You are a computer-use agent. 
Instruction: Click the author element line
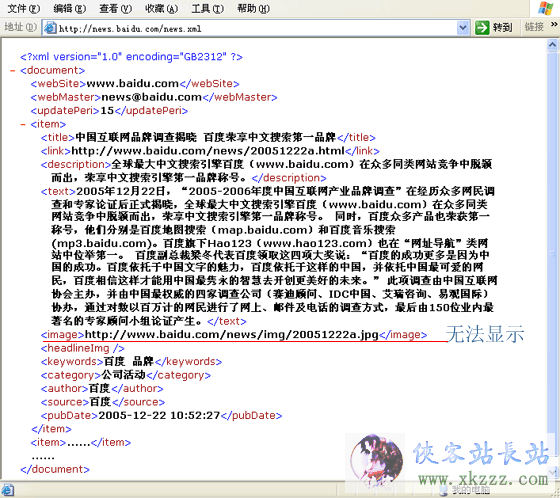[102, 389]
